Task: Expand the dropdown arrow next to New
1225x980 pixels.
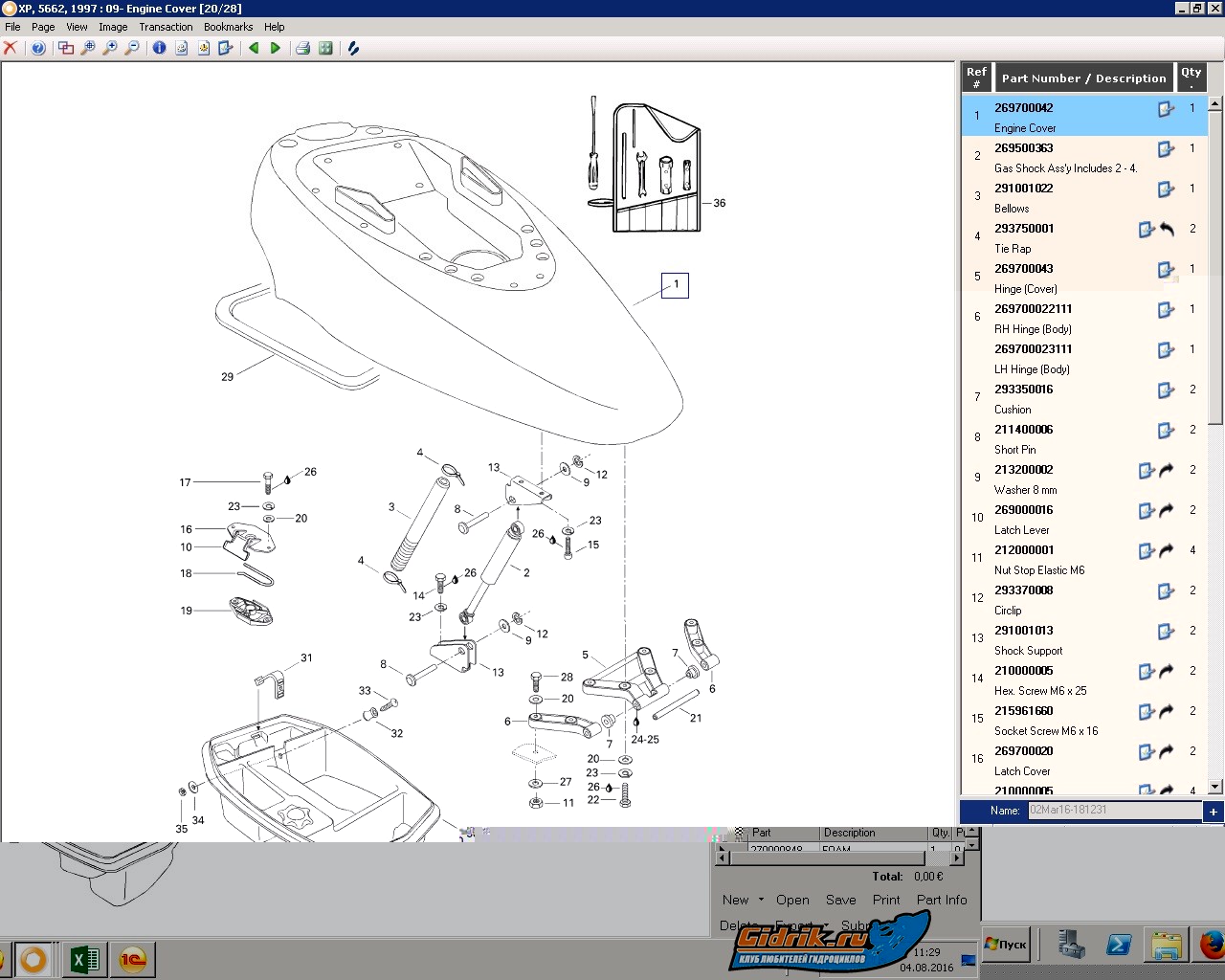Action: pyautogui.click(x=761, y=900)
